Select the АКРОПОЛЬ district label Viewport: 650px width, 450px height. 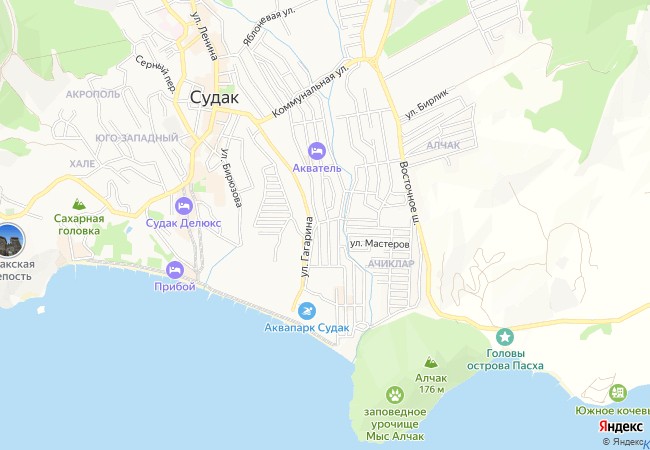click(x=93, y=94)
